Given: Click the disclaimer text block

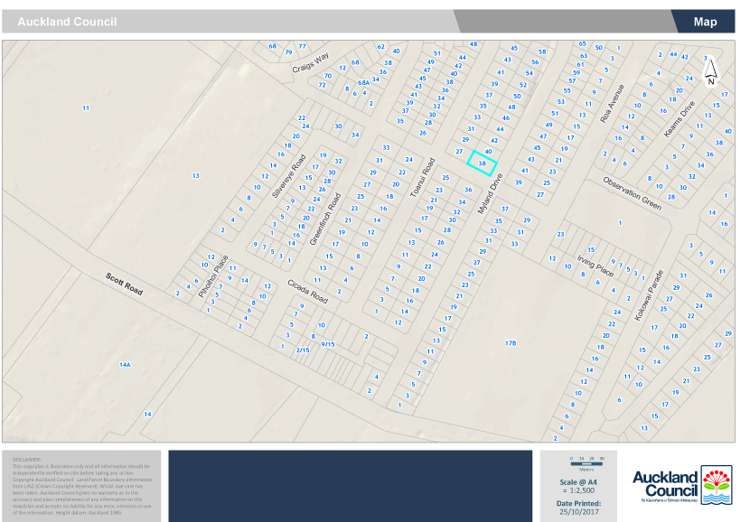Looking at the screenshot, I should point(82,485).
